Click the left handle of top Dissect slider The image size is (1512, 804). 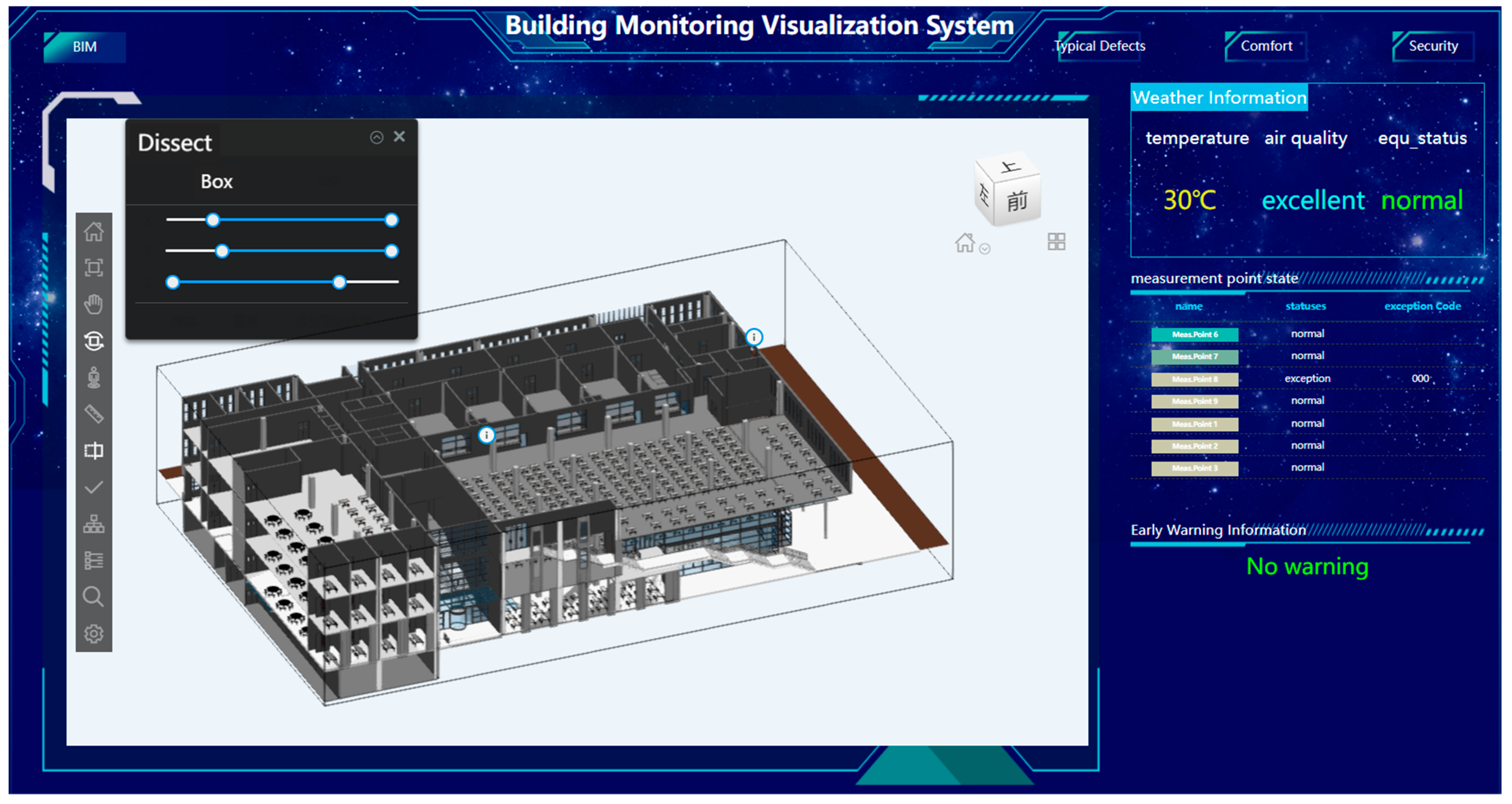213,220
